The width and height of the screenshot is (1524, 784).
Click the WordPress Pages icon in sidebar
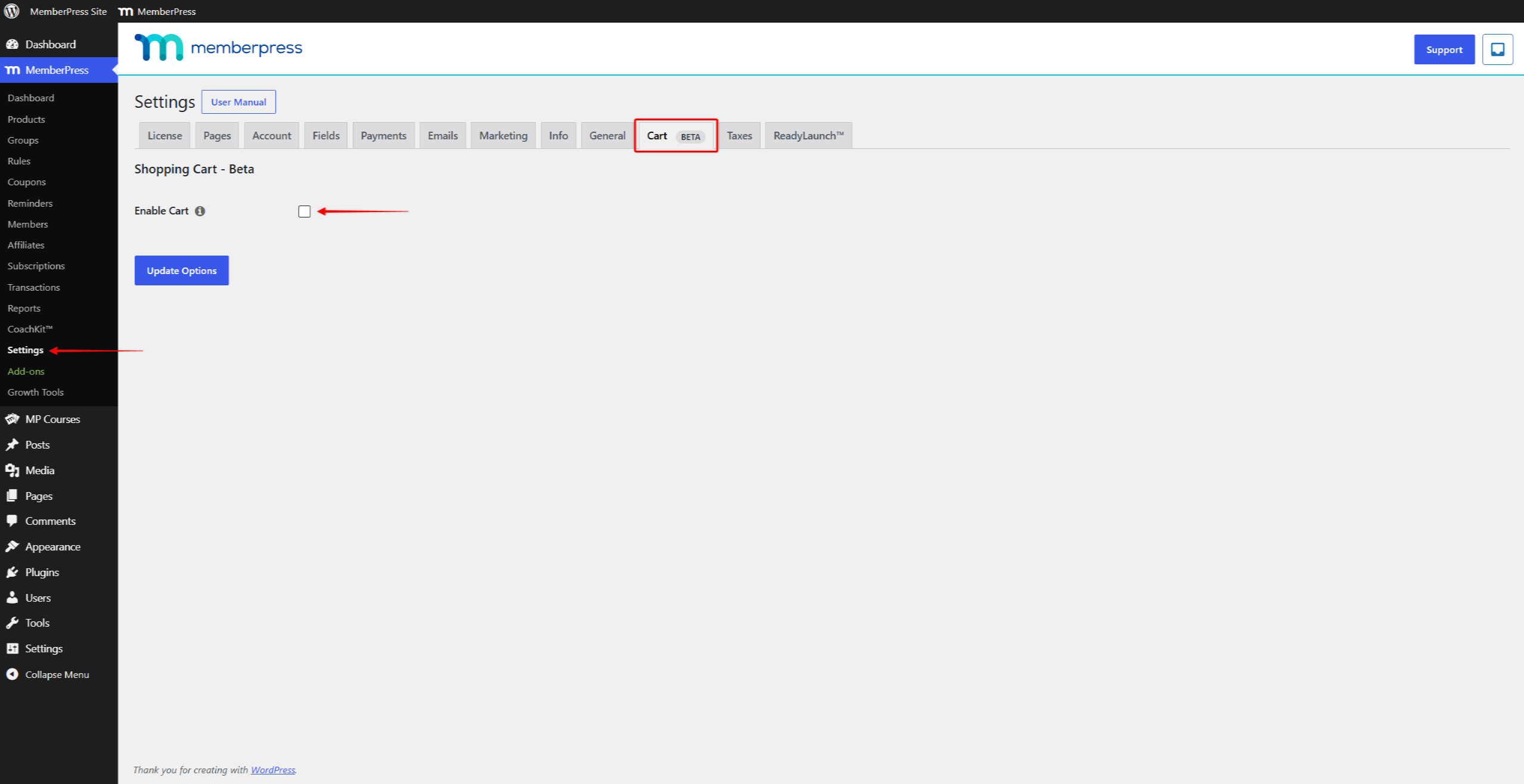point(12,496)
